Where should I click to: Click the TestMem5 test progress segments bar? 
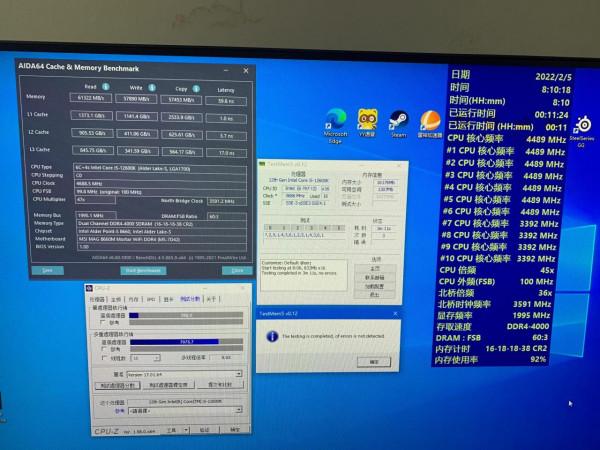[305, 228]
